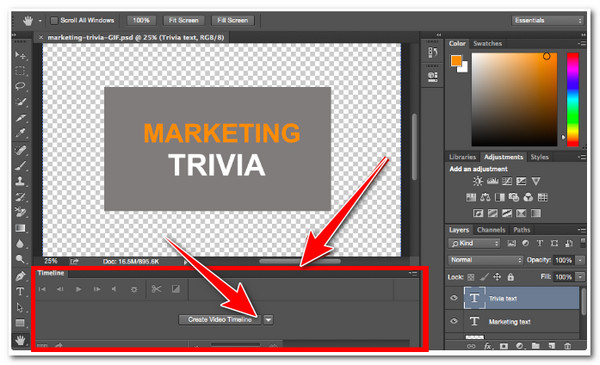Select the Rectangular Marquee tool
The width and height of the screenshot is (600, 365).
(x=20, y=71)
